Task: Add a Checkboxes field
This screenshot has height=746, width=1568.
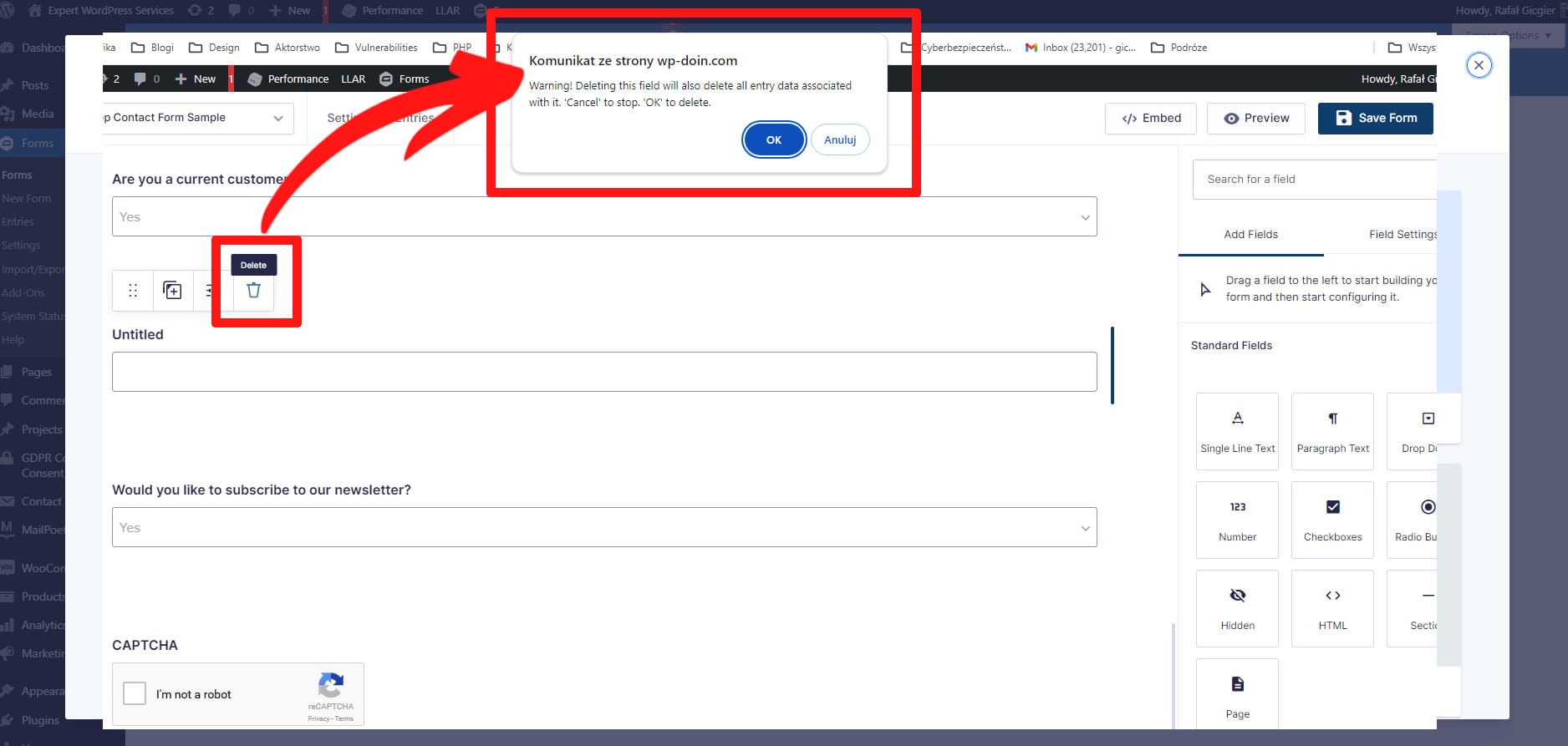Action: click(x=1332, y=521)
